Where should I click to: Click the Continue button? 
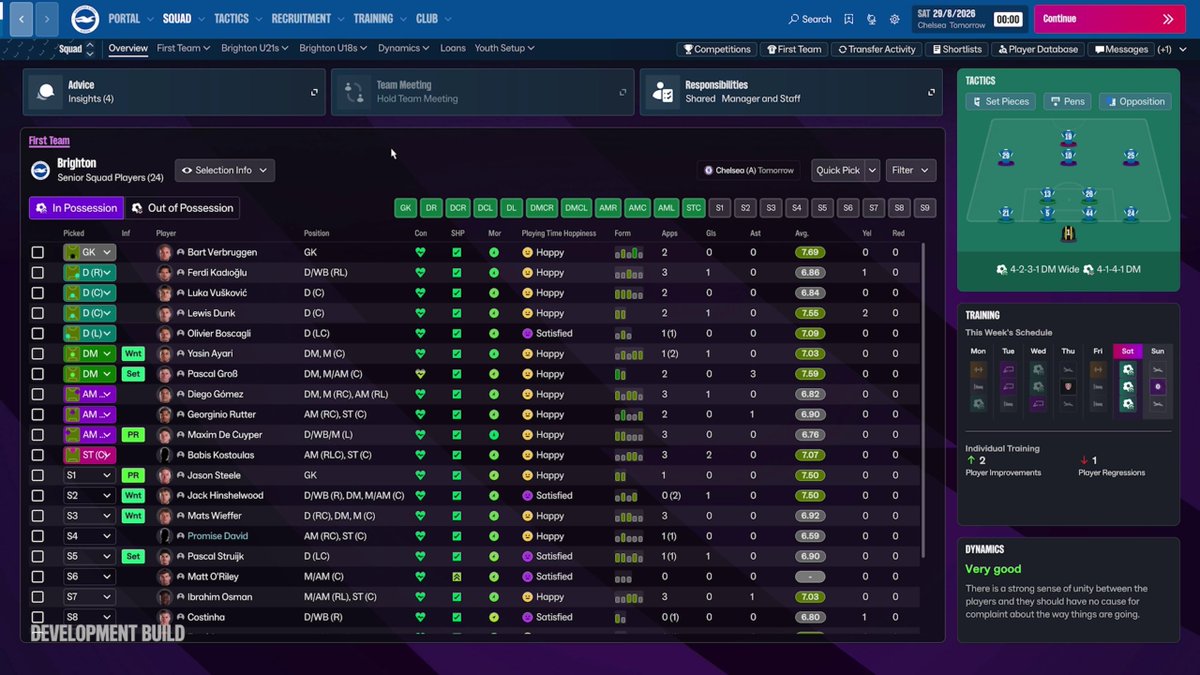(x=1108, y=19)
